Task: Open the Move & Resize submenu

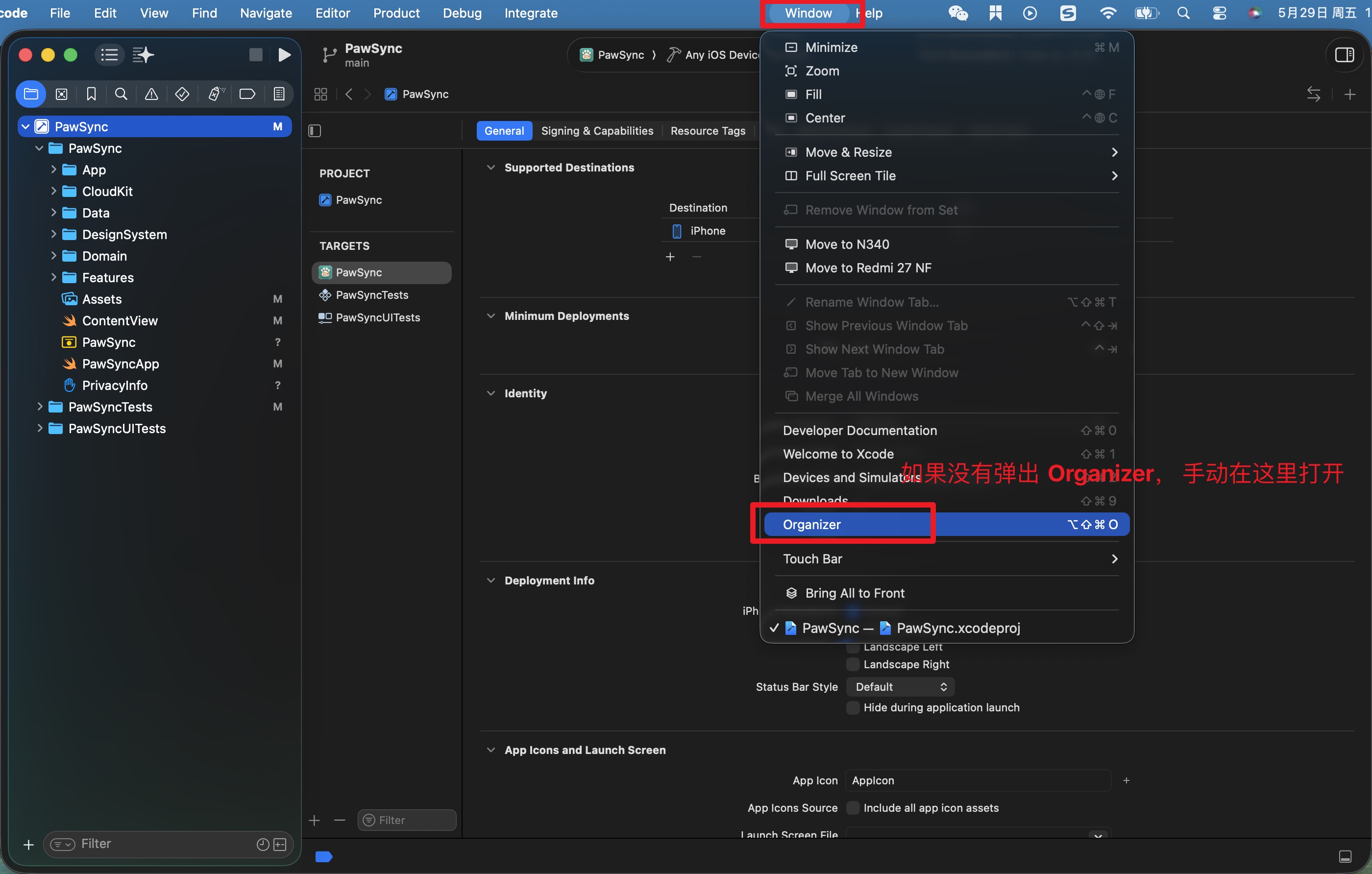Action: click(946, 152)
